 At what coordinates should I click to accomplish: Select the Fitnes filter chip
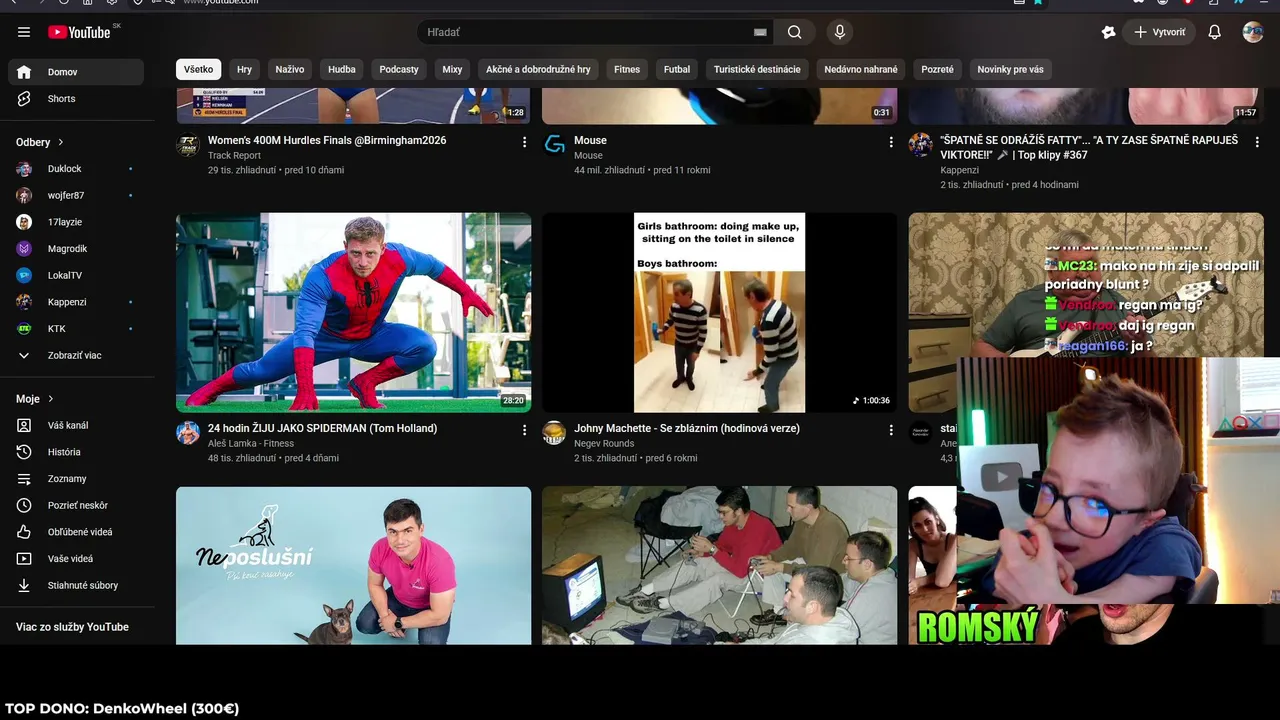click(x=627, y=70)
